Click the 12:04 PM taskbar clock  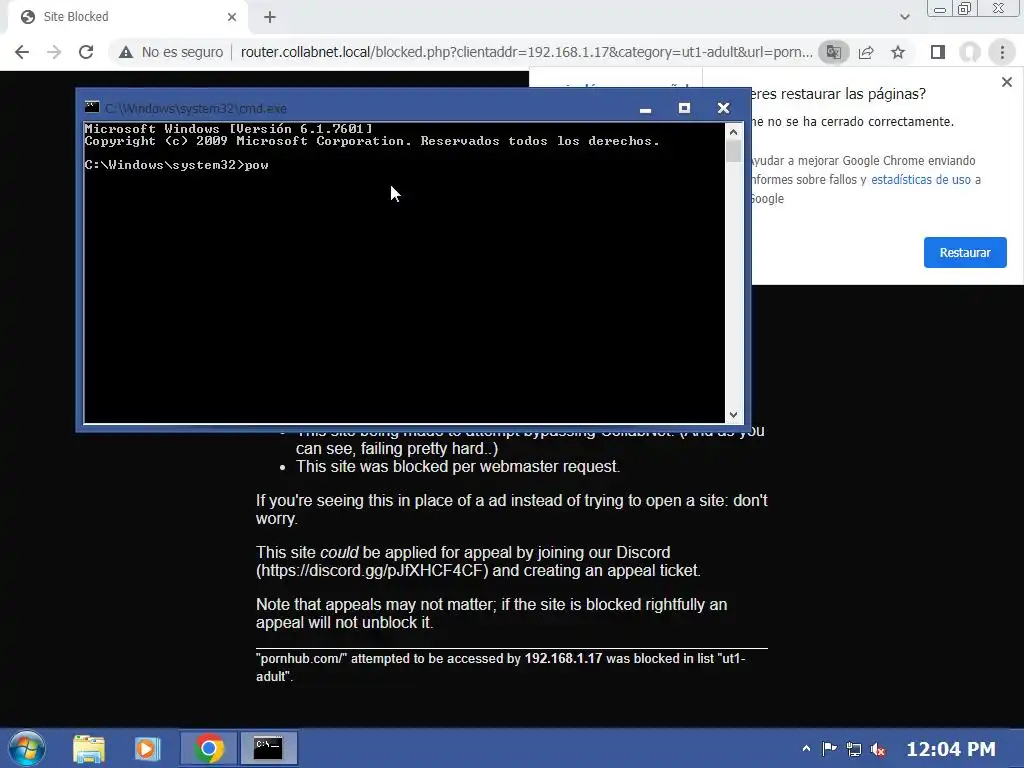pos(951,749)
